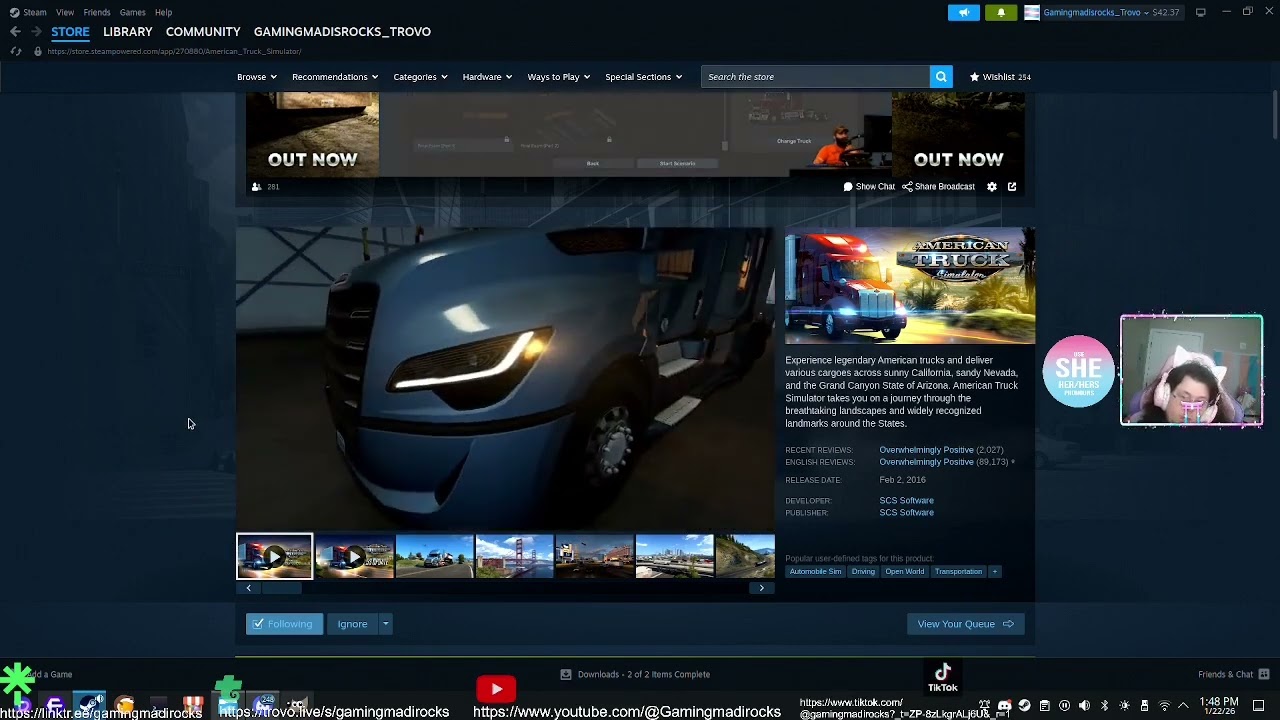Expand the Ignore options dropdown arrow

385,624
